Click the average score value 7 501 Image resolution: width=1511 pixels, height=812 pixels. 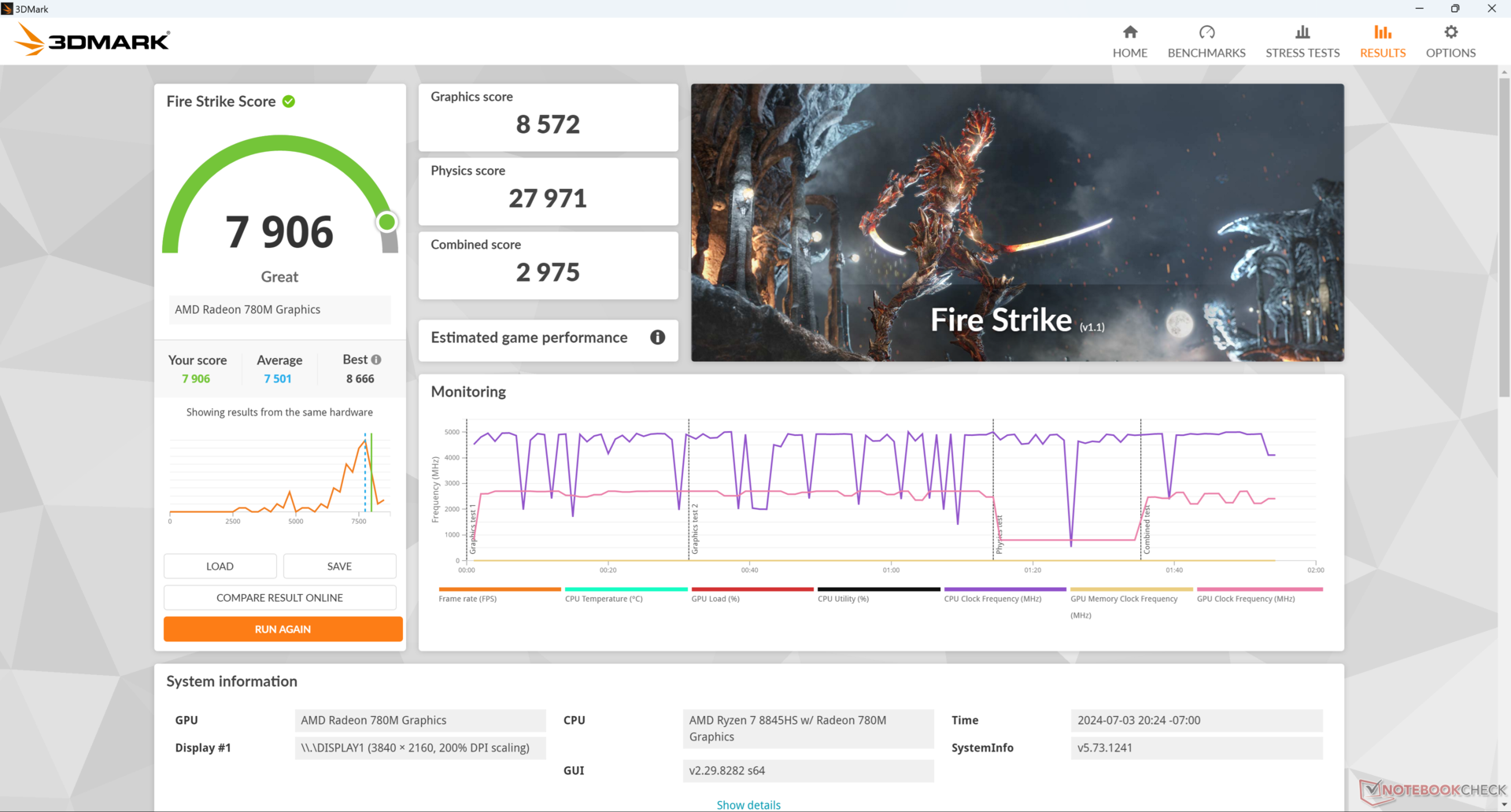point(278,378)
